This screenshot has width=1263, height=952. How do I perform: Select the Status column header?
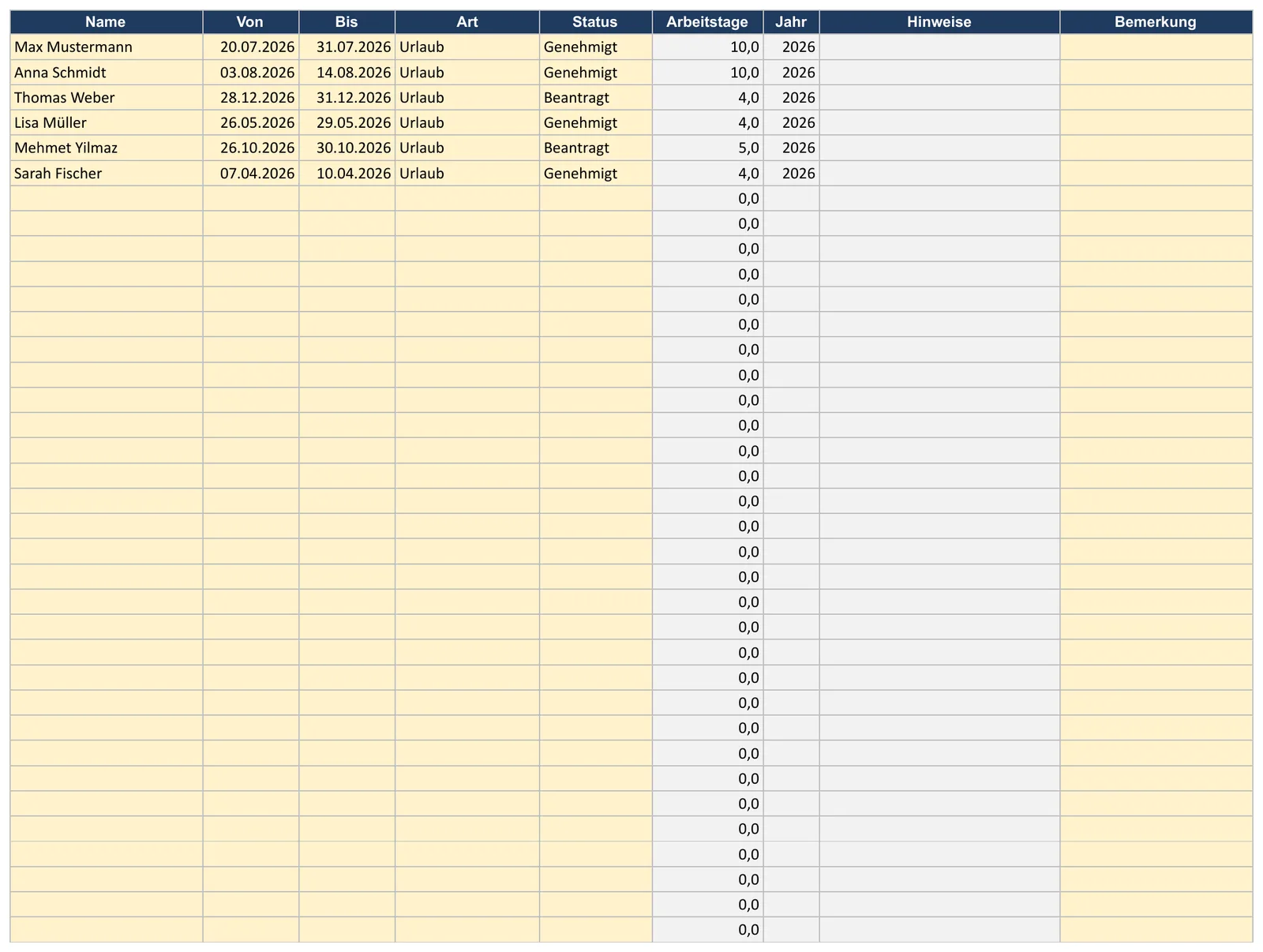point(596,22)
